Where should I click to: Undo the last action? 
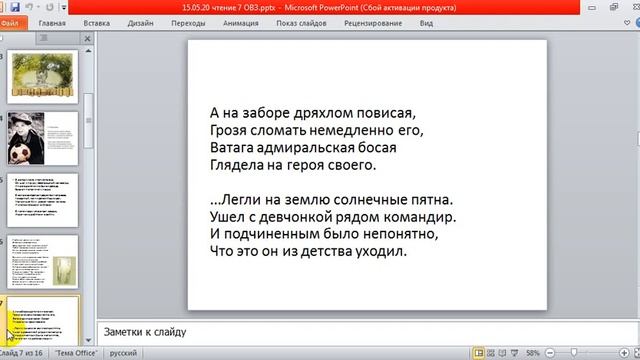click(x=29, y=7)
